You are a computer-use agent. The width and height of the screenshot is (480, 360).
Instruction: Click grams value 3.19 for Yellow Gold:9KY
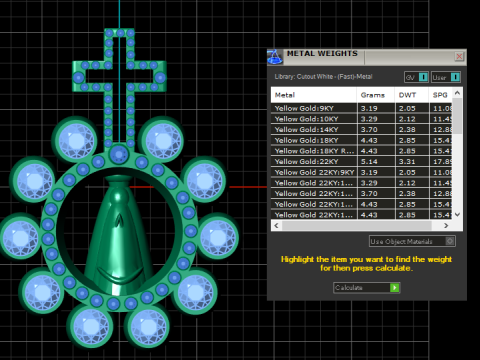[x=369, y=108]
